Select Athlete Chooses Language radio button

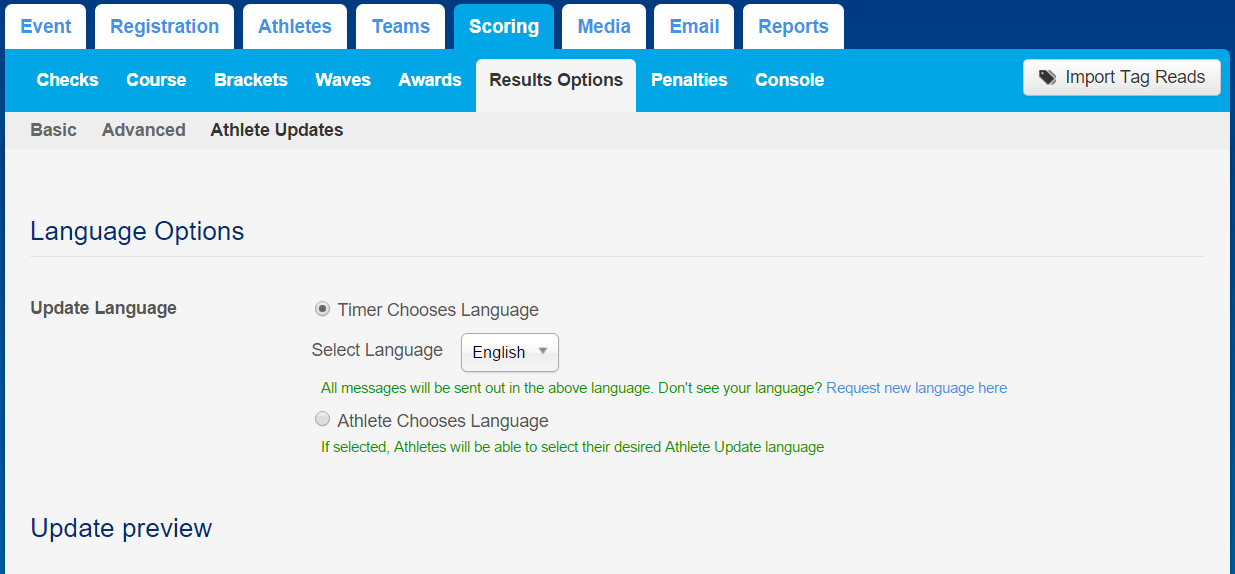click(x=322, y=420)
